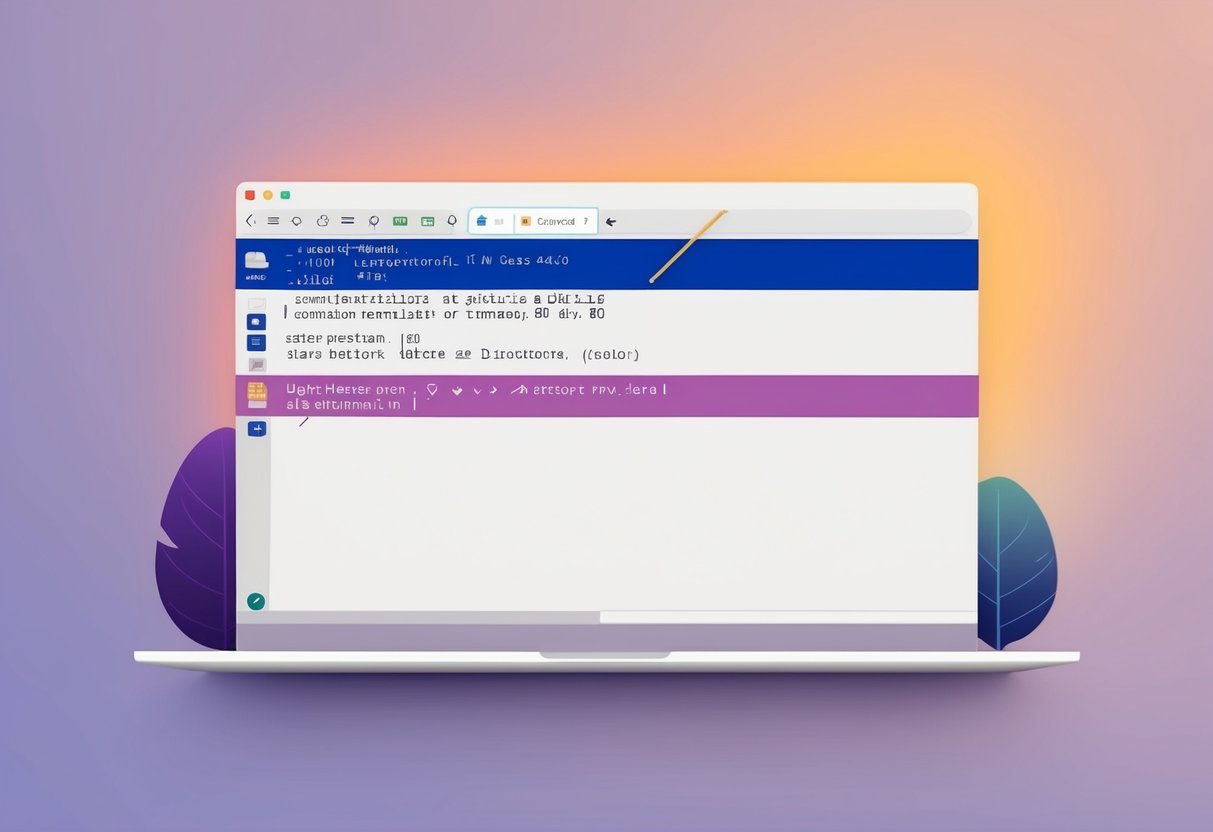This screenshot has width=1213, height=832.
Task: Open the orange grid icon in the sidebar
Action: (x=256, y=390)
